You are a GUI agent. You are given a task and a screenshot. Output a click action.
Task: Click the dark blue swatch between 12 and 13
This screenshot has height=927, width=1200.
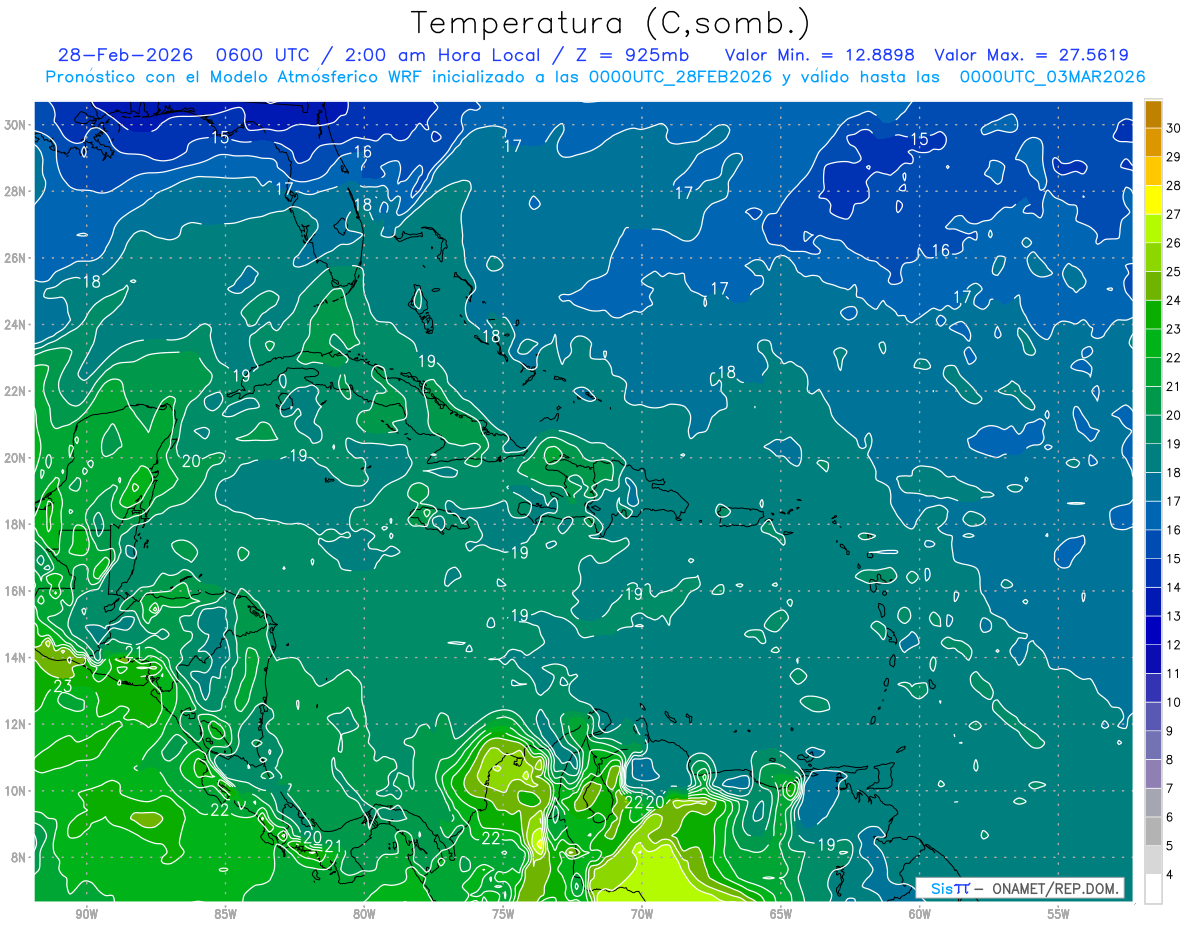click(x=1153, y=630)
